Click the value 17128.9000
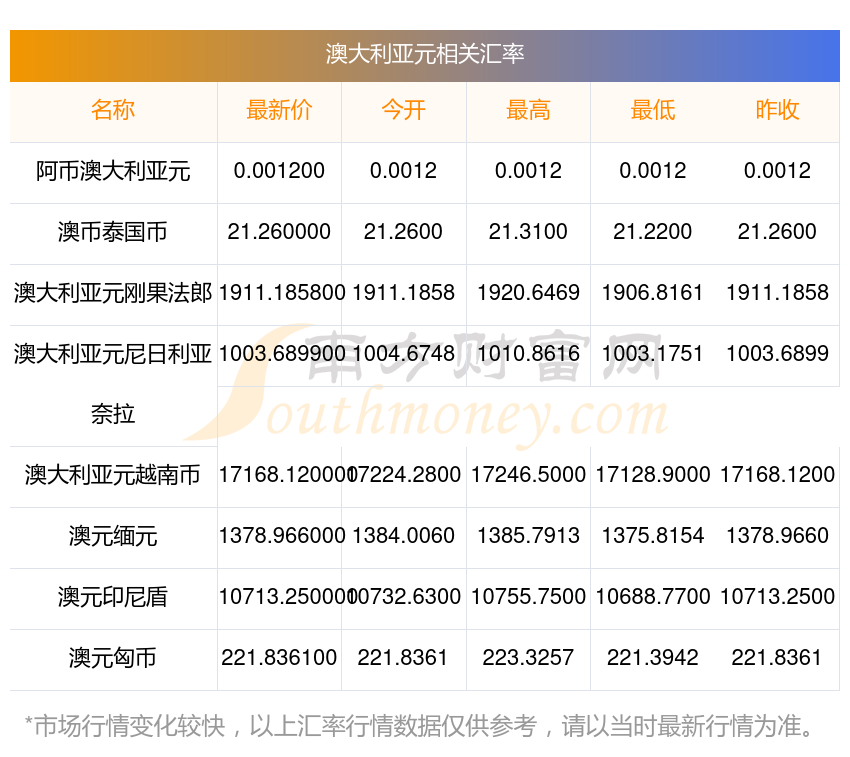 point(653,475)
